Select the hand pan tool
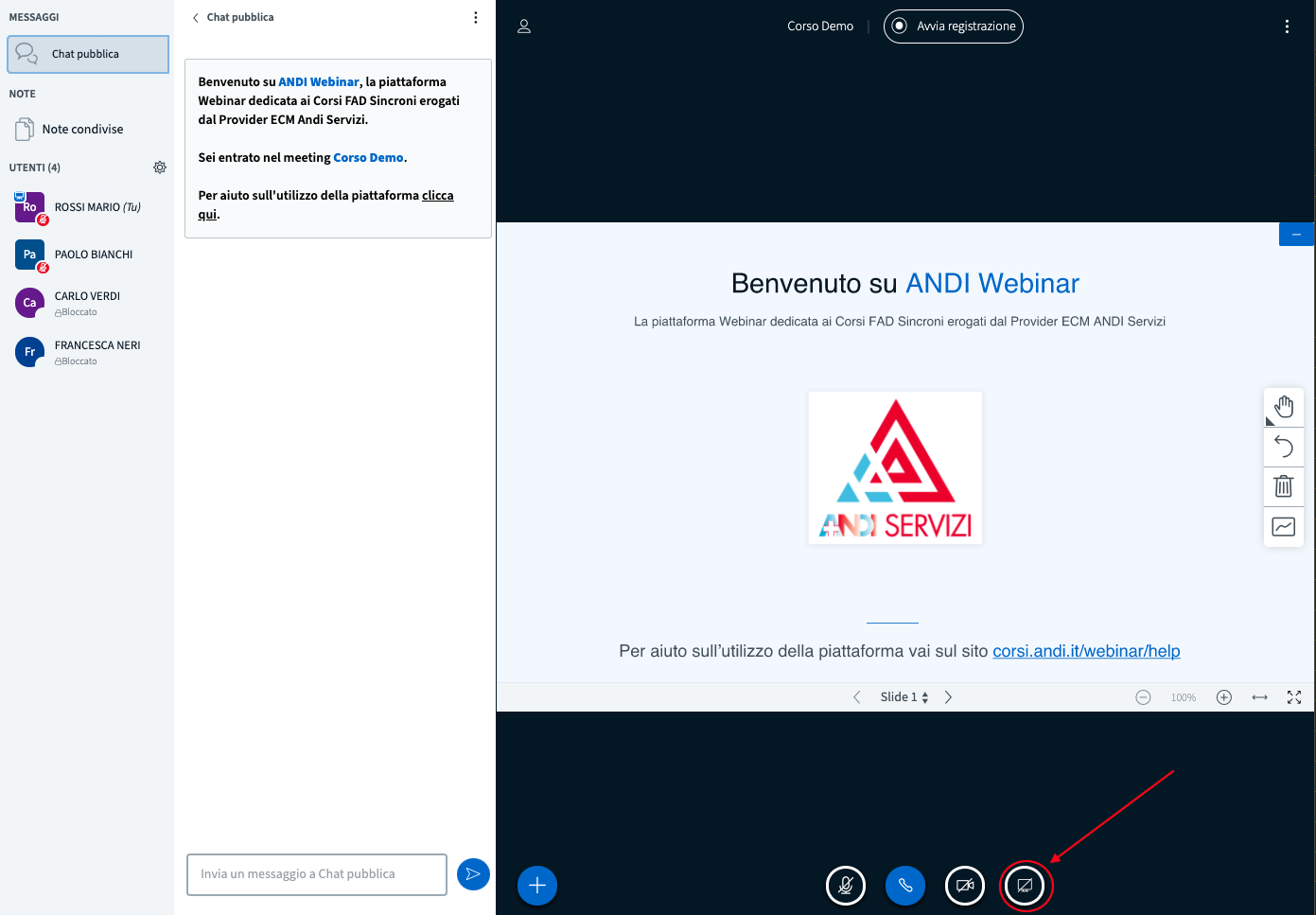 (x=1284, y=407)
